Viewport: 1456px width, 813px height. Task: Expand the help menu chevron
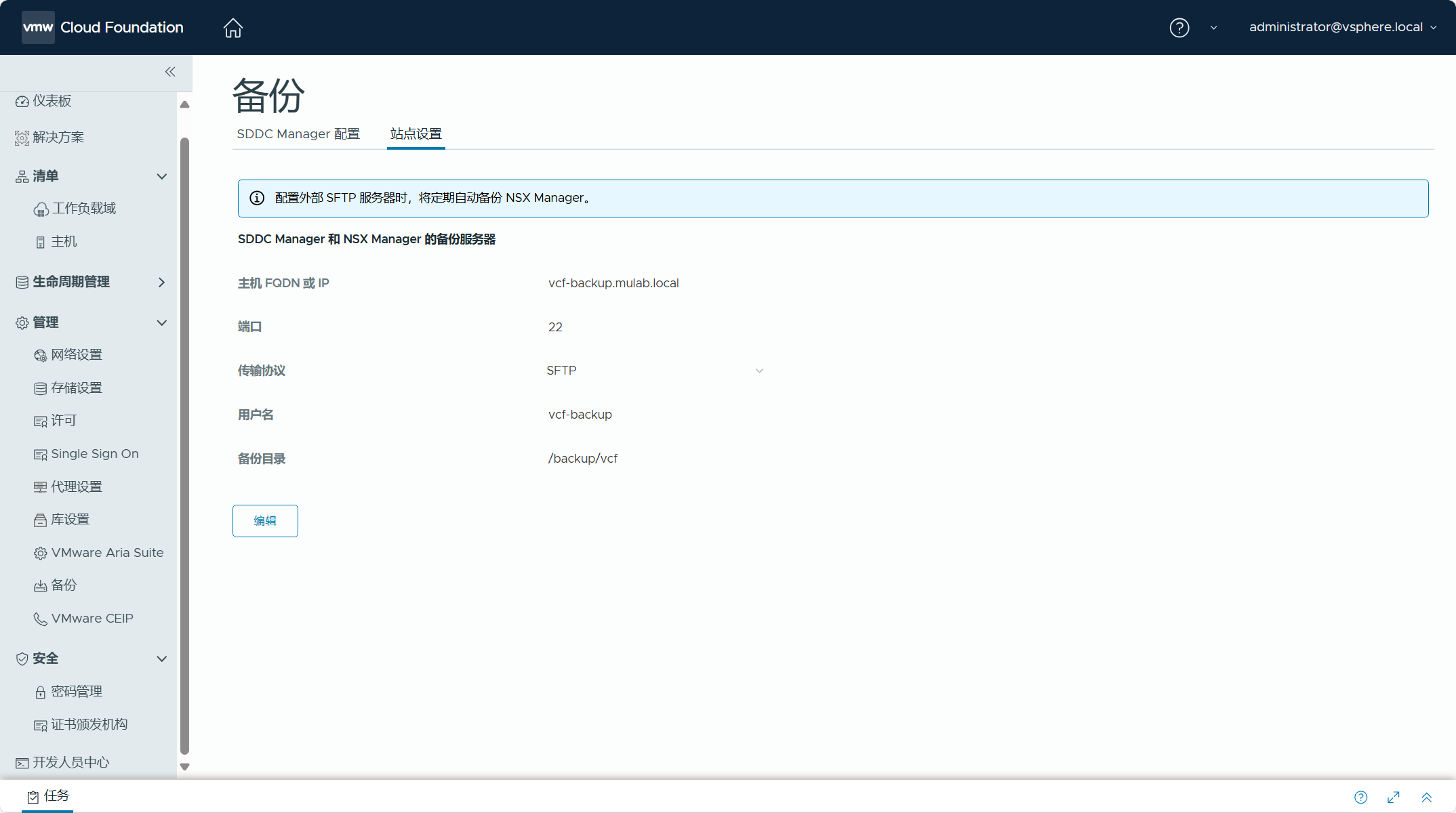click(1214, 28)
